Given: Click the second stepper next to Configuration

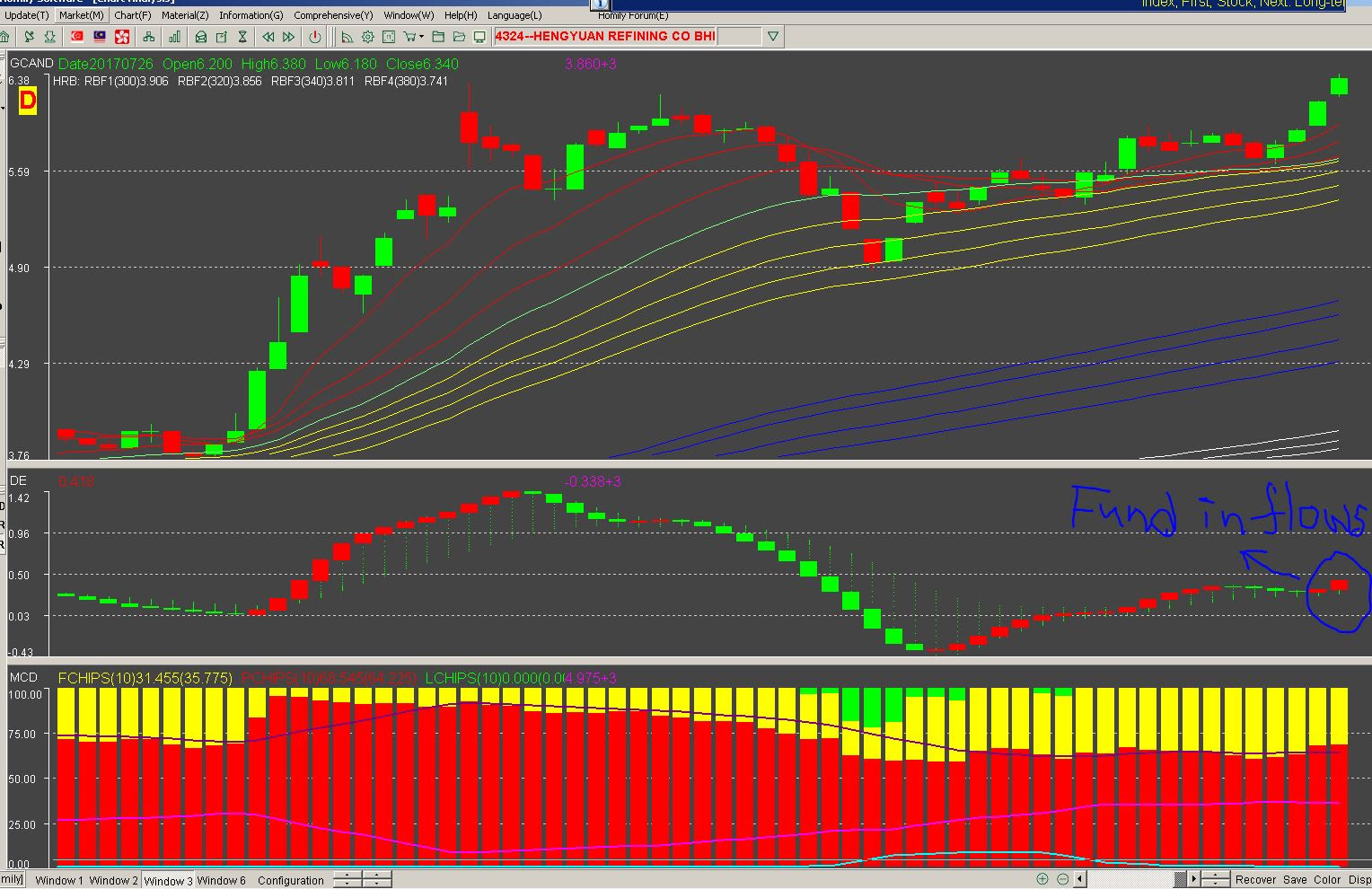Looking at the screenshot, I should coord(377,880).
